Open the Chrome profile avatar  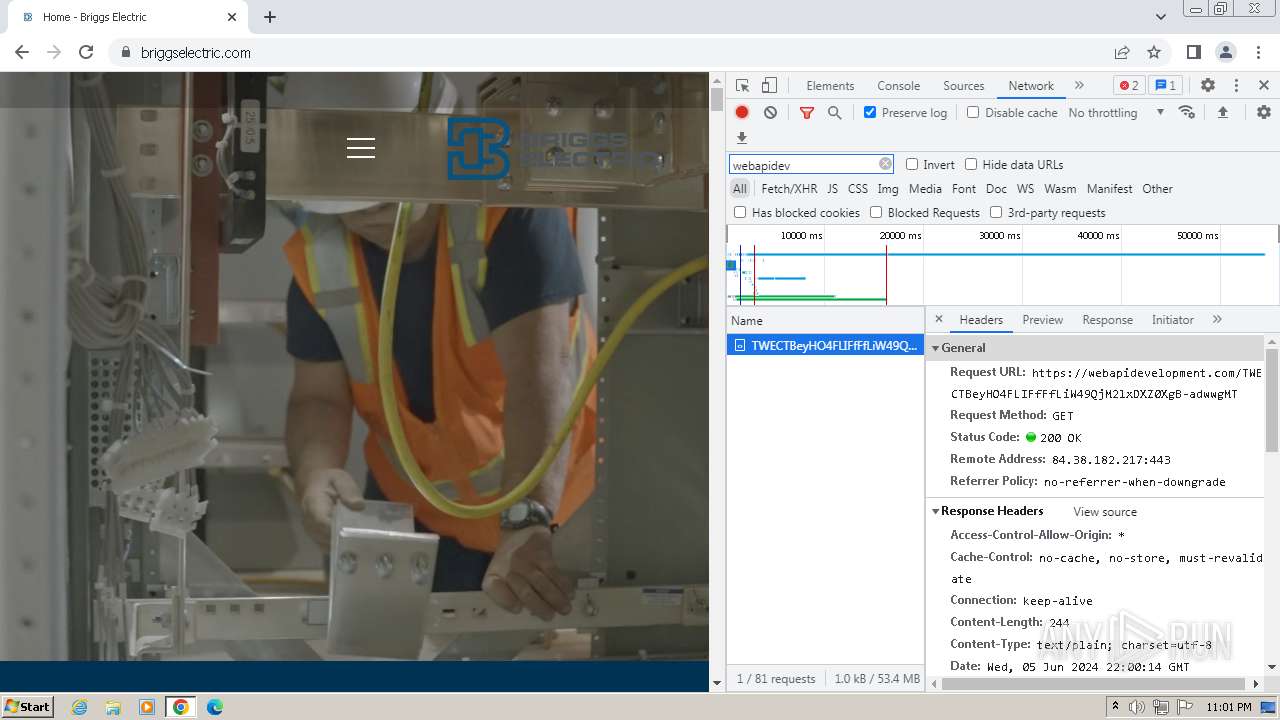(1226, 52)
